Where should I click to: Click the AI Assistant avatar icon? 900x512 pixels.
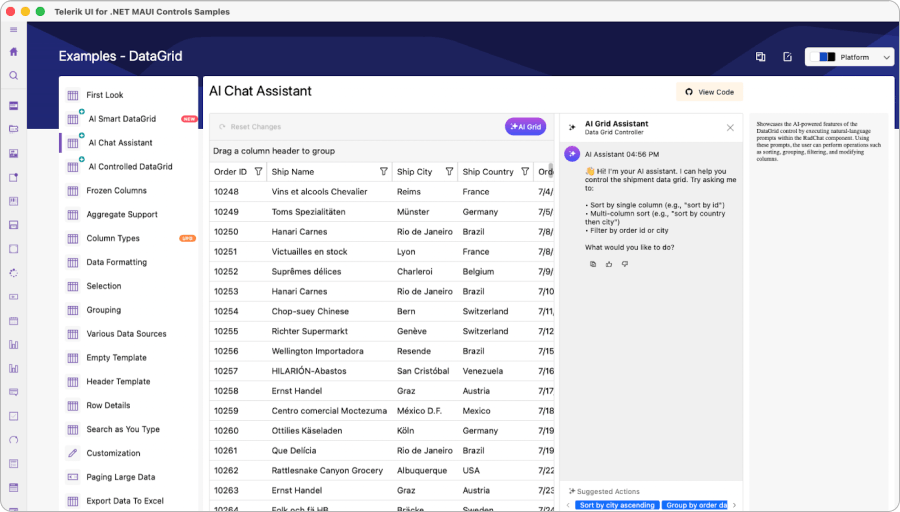point(572,154)
